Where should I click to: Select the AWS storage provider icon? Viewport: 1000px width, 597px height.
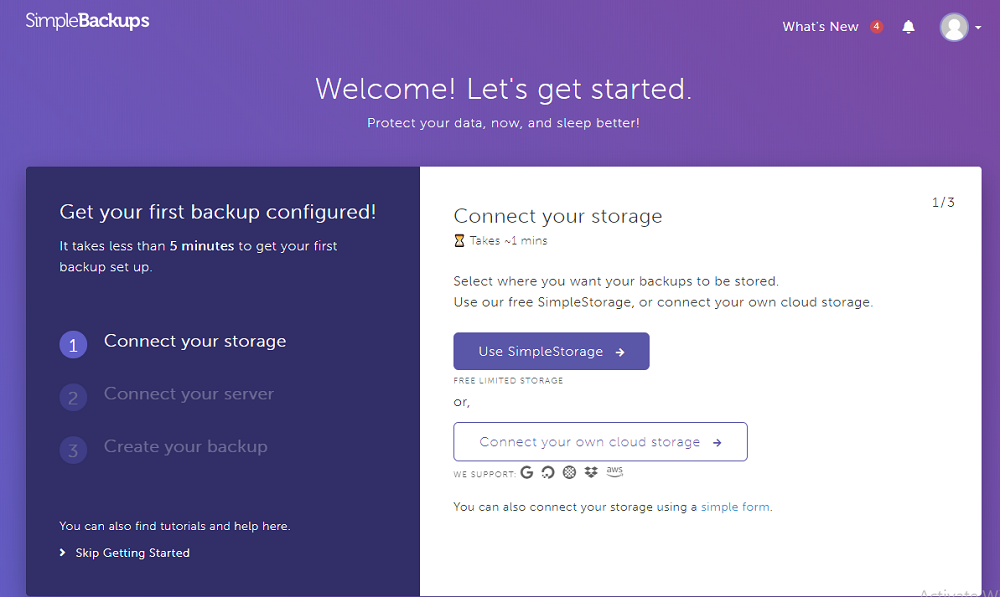[615, 472]
